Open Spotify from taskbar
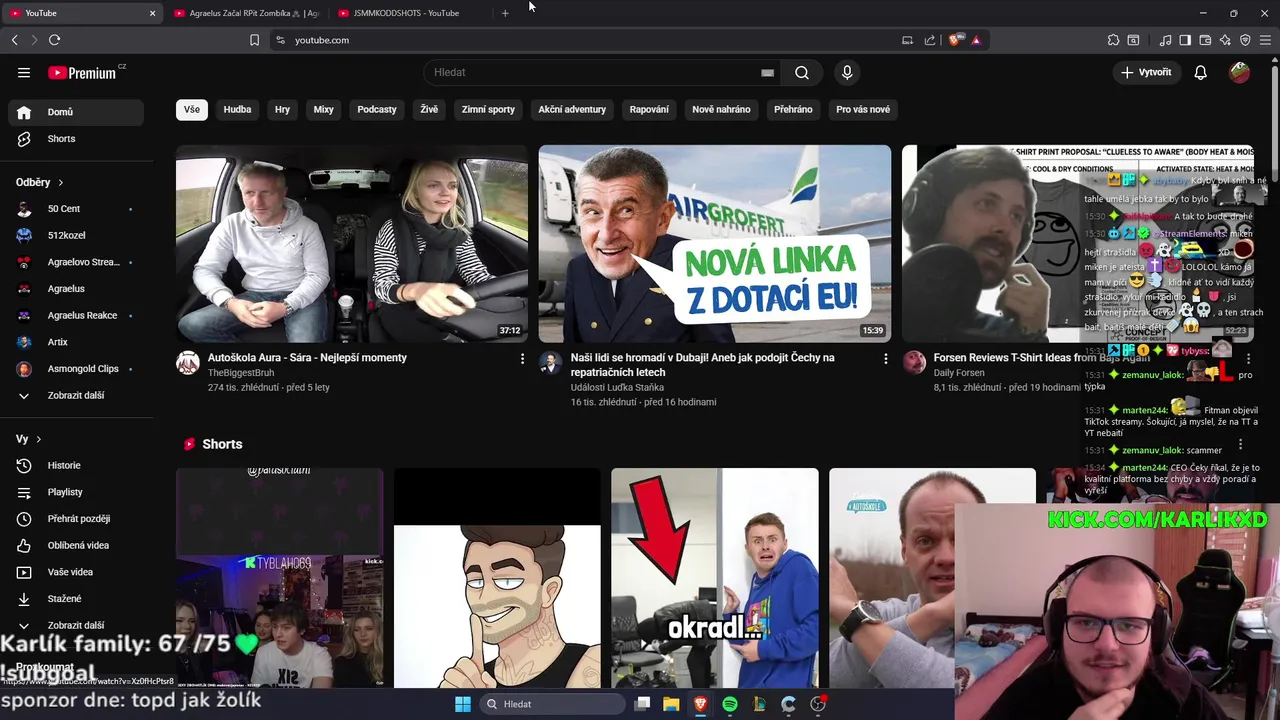This screenshot has width=1280, height=720. [730, 704]
